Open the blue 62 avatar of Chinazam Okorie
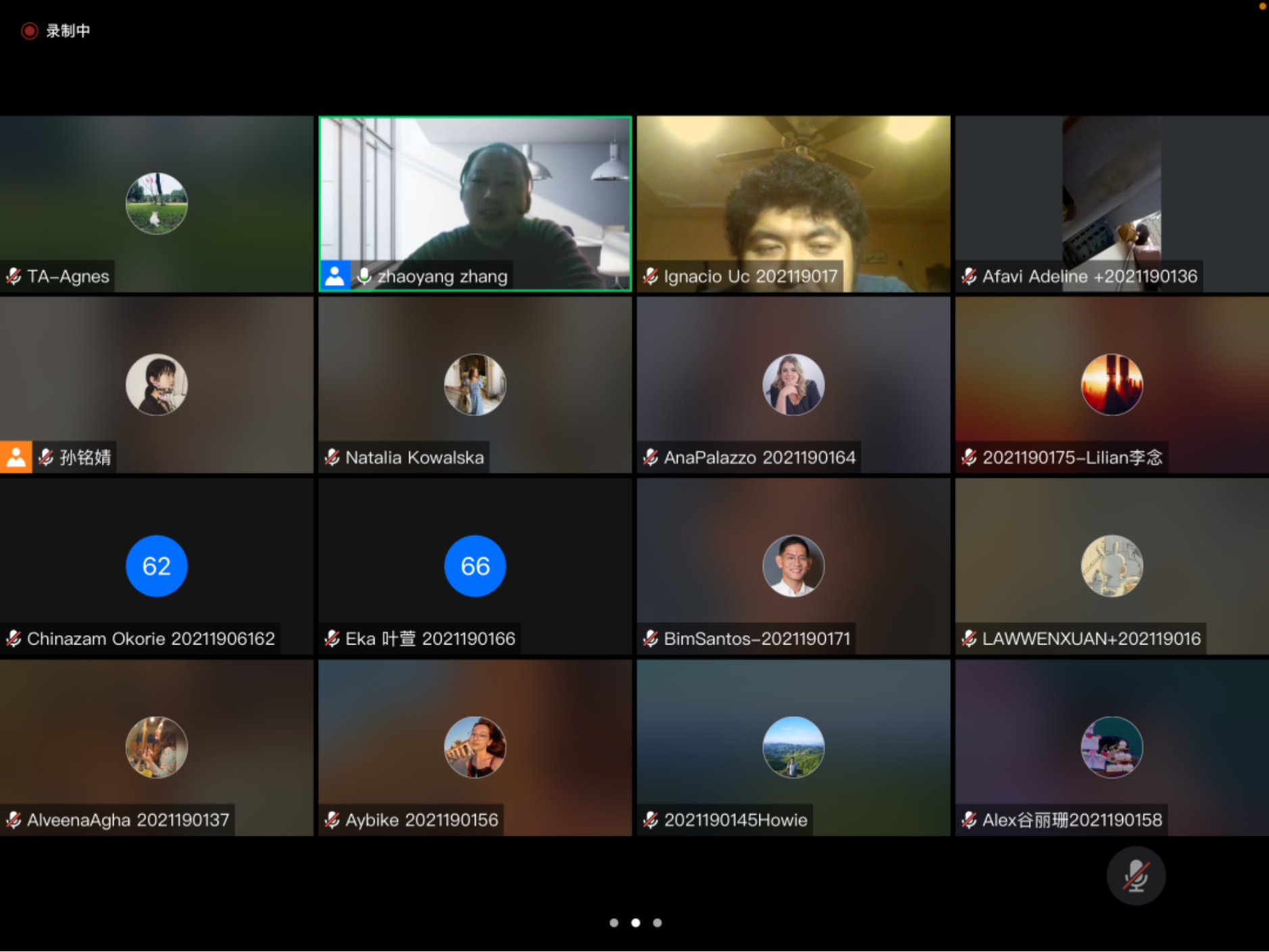Image resolution: width=1269 pixels, height=952 pixels. [157, 566]
